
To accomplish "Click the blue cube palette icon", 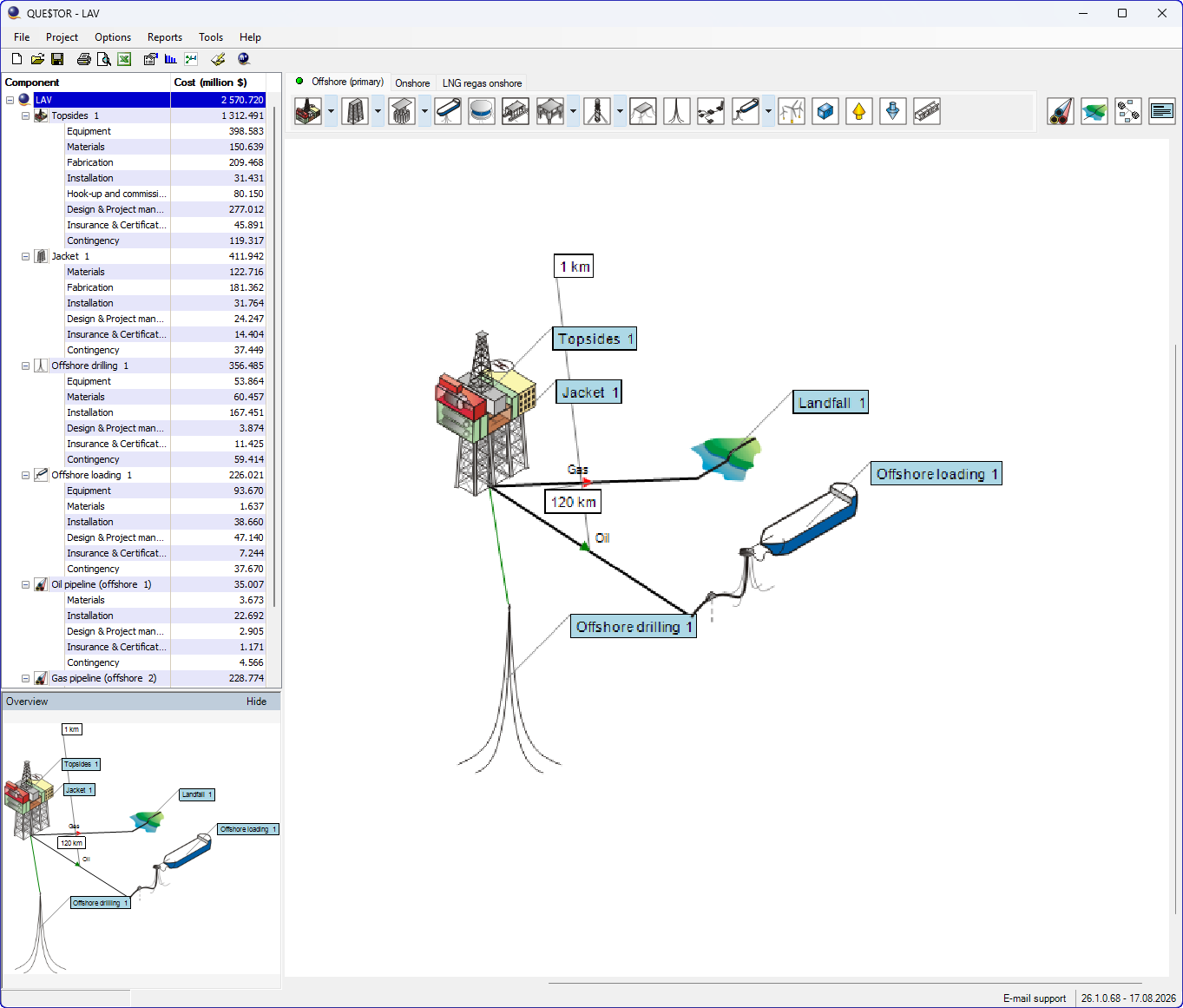I will pos(825,111).
